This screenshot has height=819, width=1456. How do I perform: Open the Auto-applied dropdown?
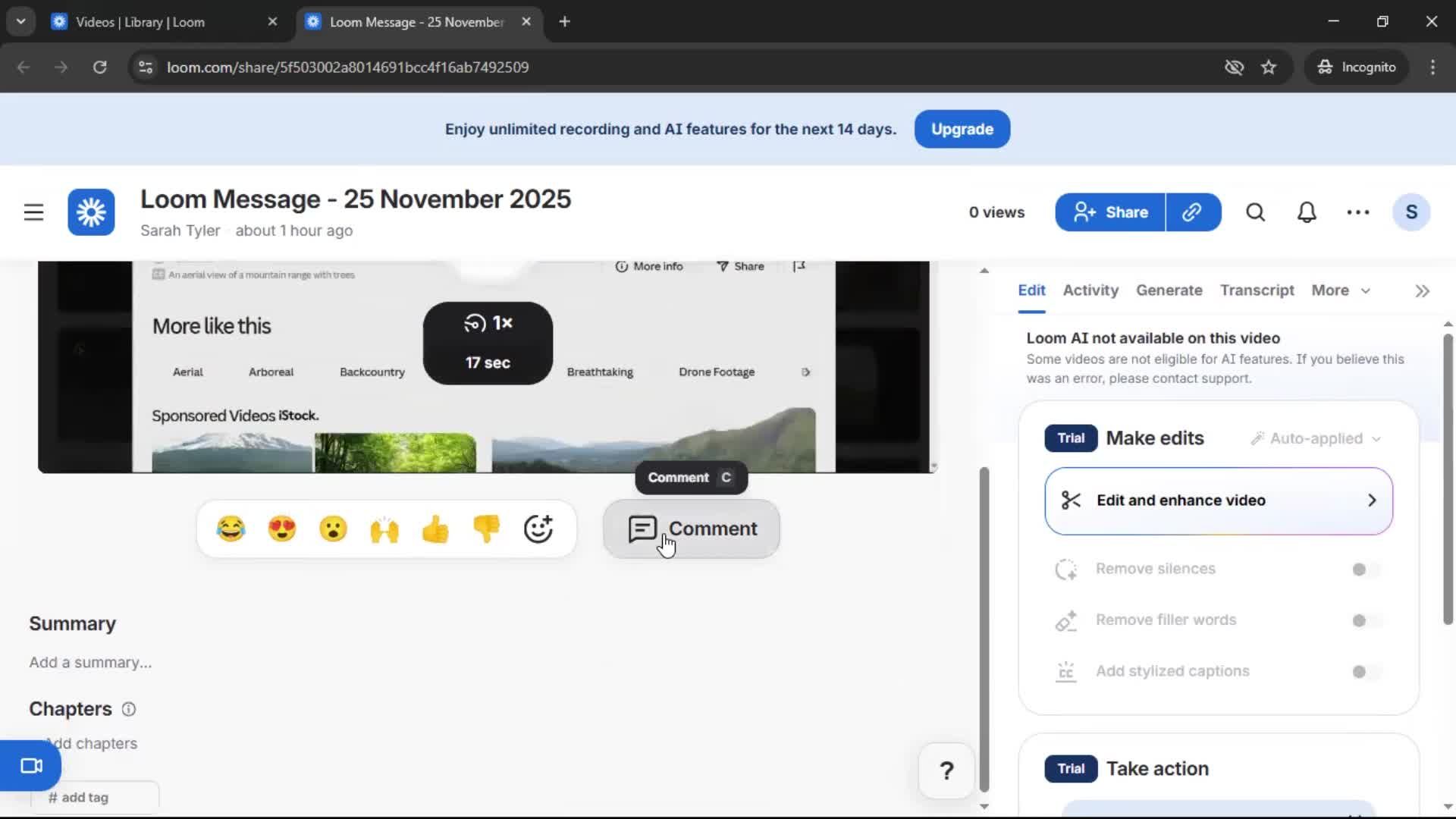tap(1316, 438)
